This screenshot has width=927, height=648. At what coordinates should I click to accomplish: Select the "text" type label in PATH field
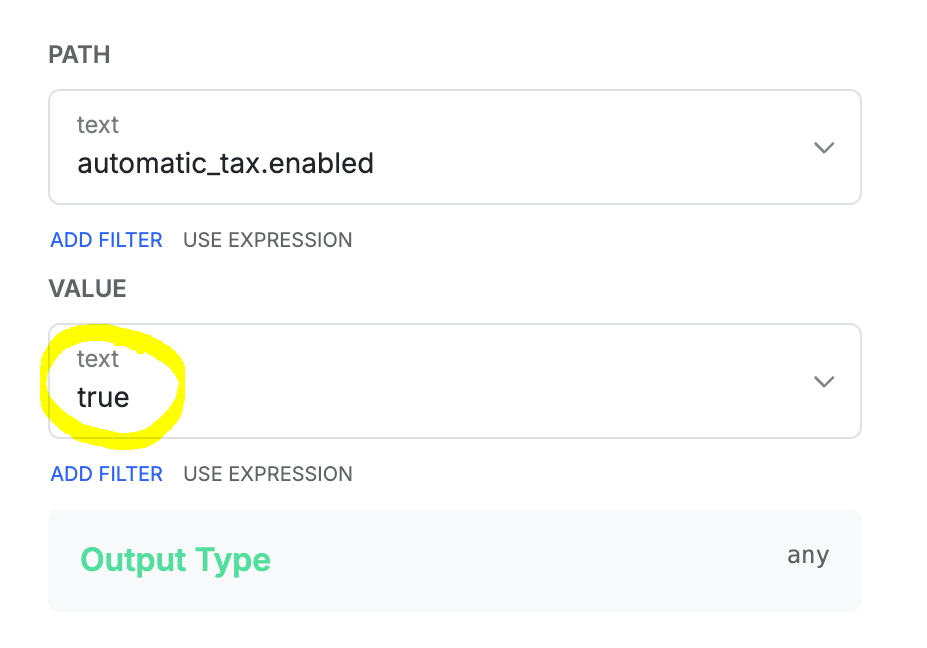click(98, 125)
